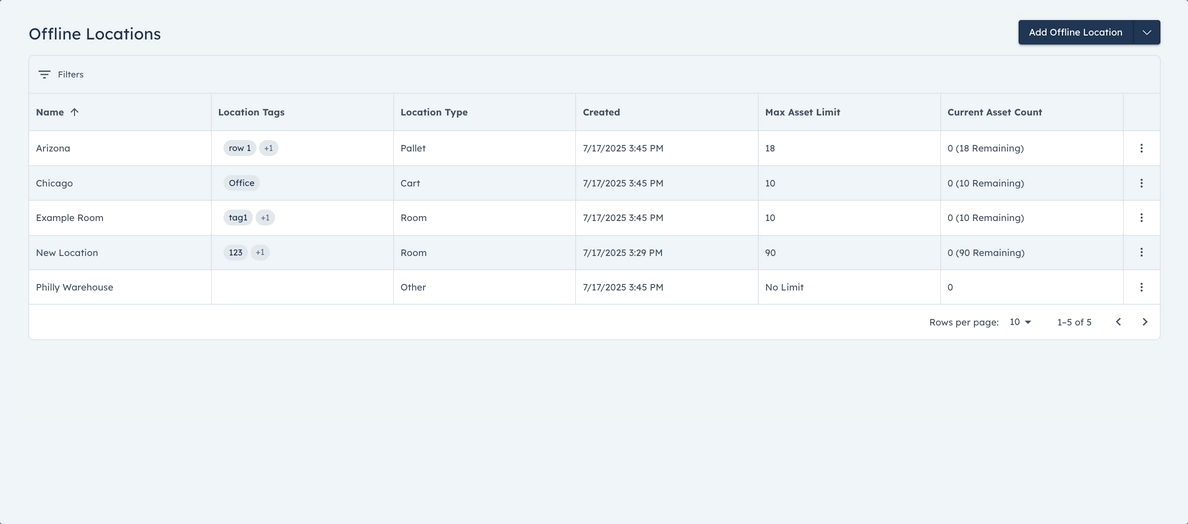The width and height of the screenshot is (1188, 524).
Task: Click the Offline Locations page heading
Action: point(95,34)
